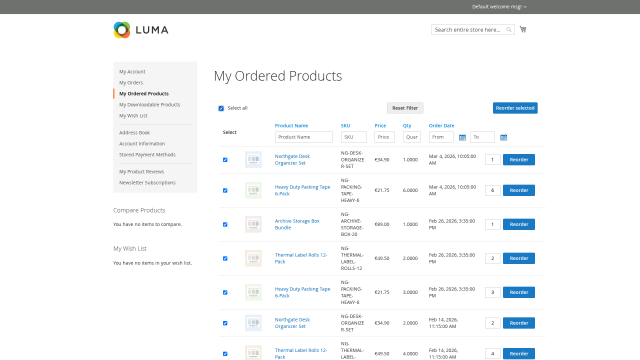Screen dimensions: 640x360
Task: Reorder Heavy Duty Packing Tape from Feb 26
Action: click(519, 292)
